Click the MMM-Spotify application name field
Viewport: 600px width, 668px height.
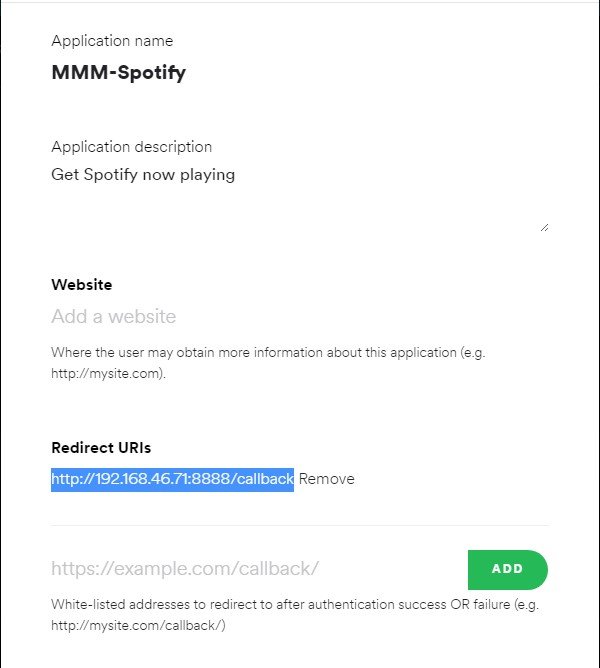tap(118, 73)
